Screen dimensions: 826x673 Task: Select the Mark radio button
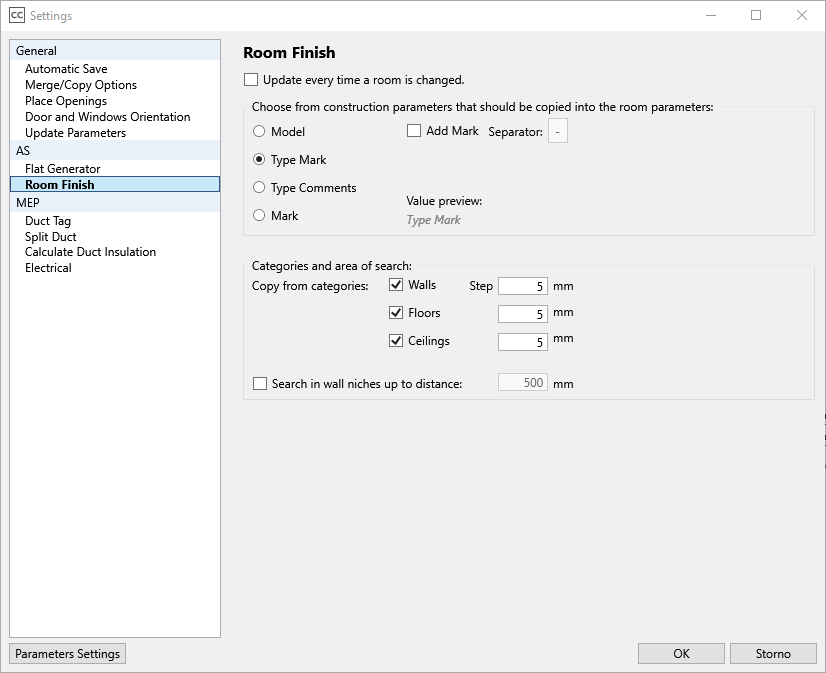tap(259, 215)
